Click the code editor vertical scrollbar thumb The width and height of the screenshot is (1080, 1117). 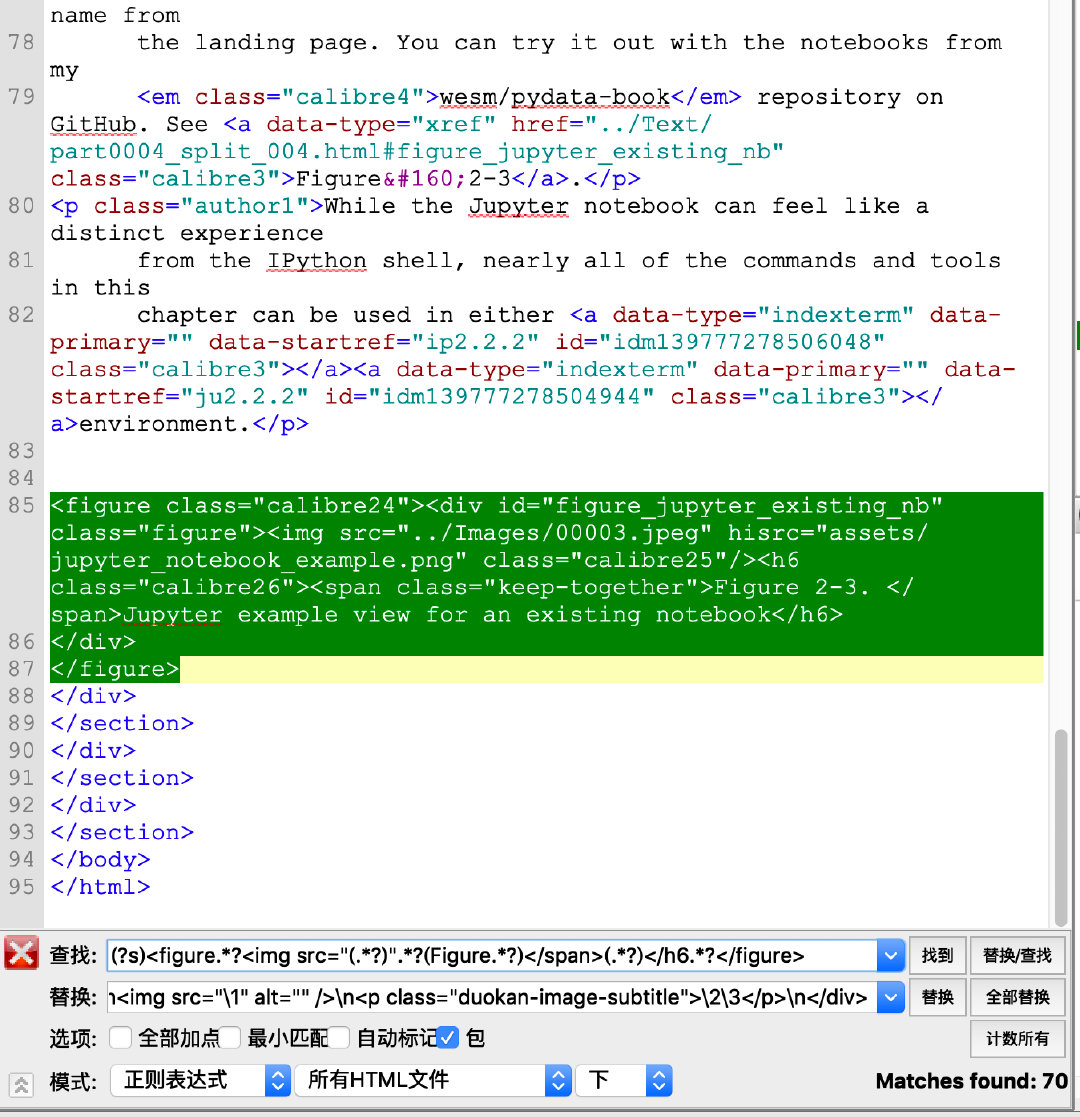pos(1061,826)
